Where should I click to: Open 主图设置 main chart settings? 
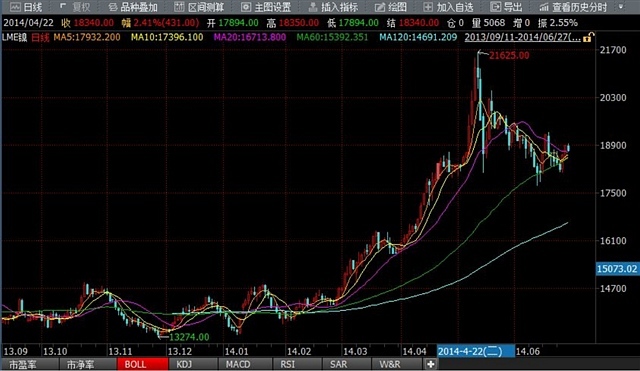[x=266, y=7]
